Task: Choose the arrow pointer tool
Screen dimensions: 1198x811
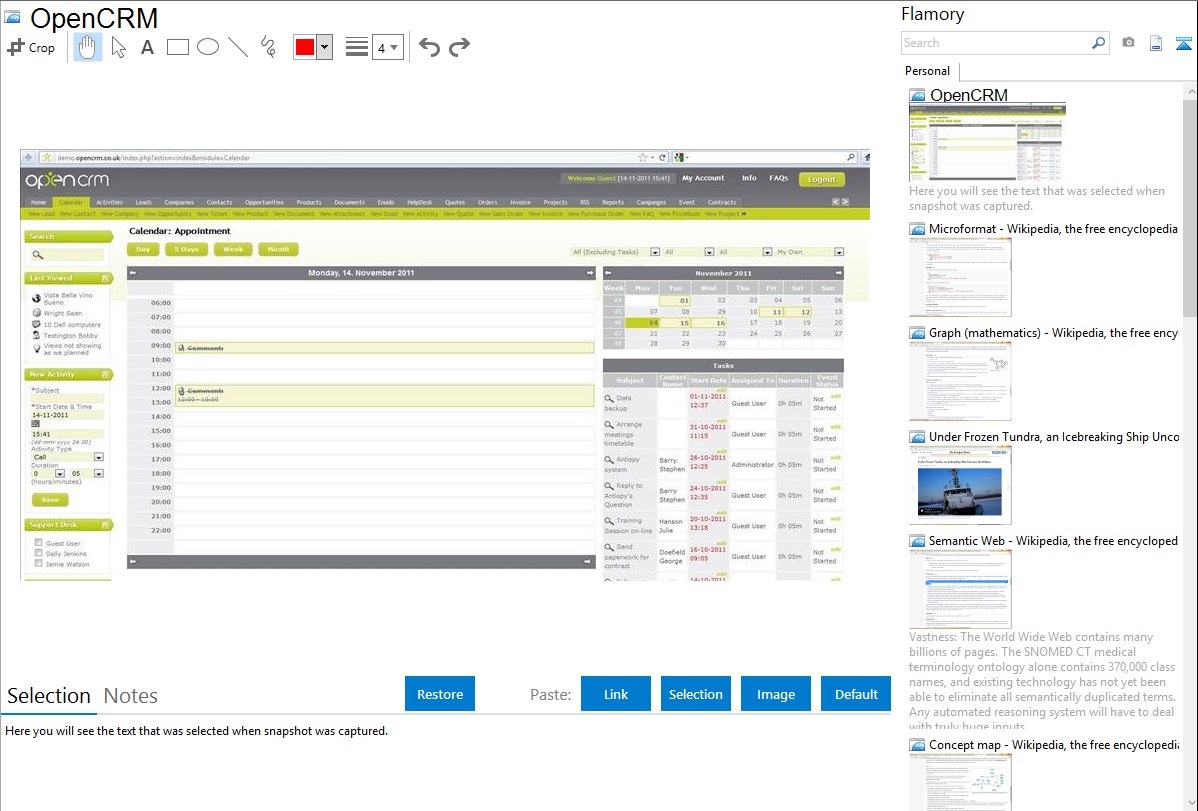Action: pyautogui.click(x=118, y=47)
